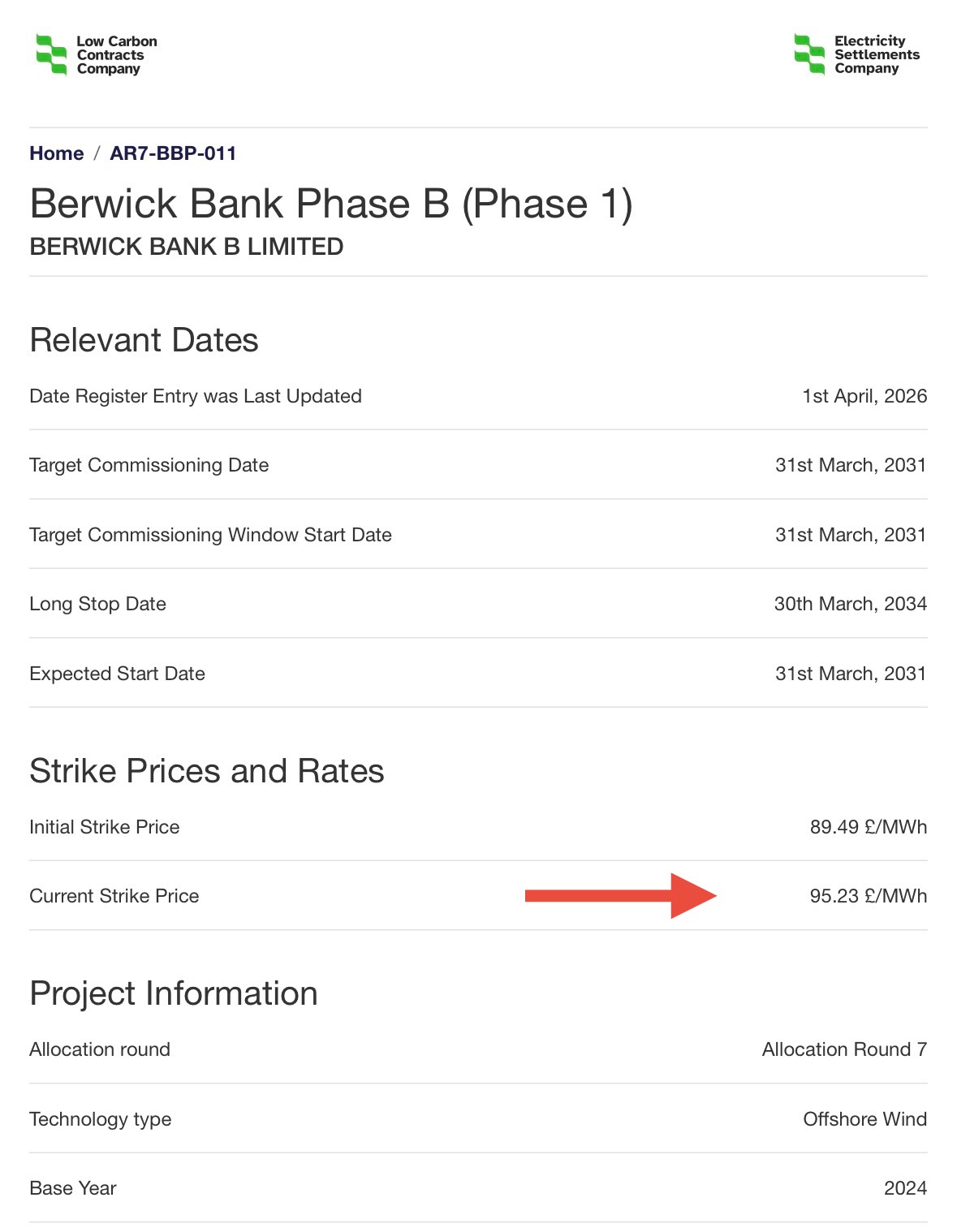Click the Date Register Entry Last Updated value
This screenshot has height=1232, width=957.
tap(864, 396)
